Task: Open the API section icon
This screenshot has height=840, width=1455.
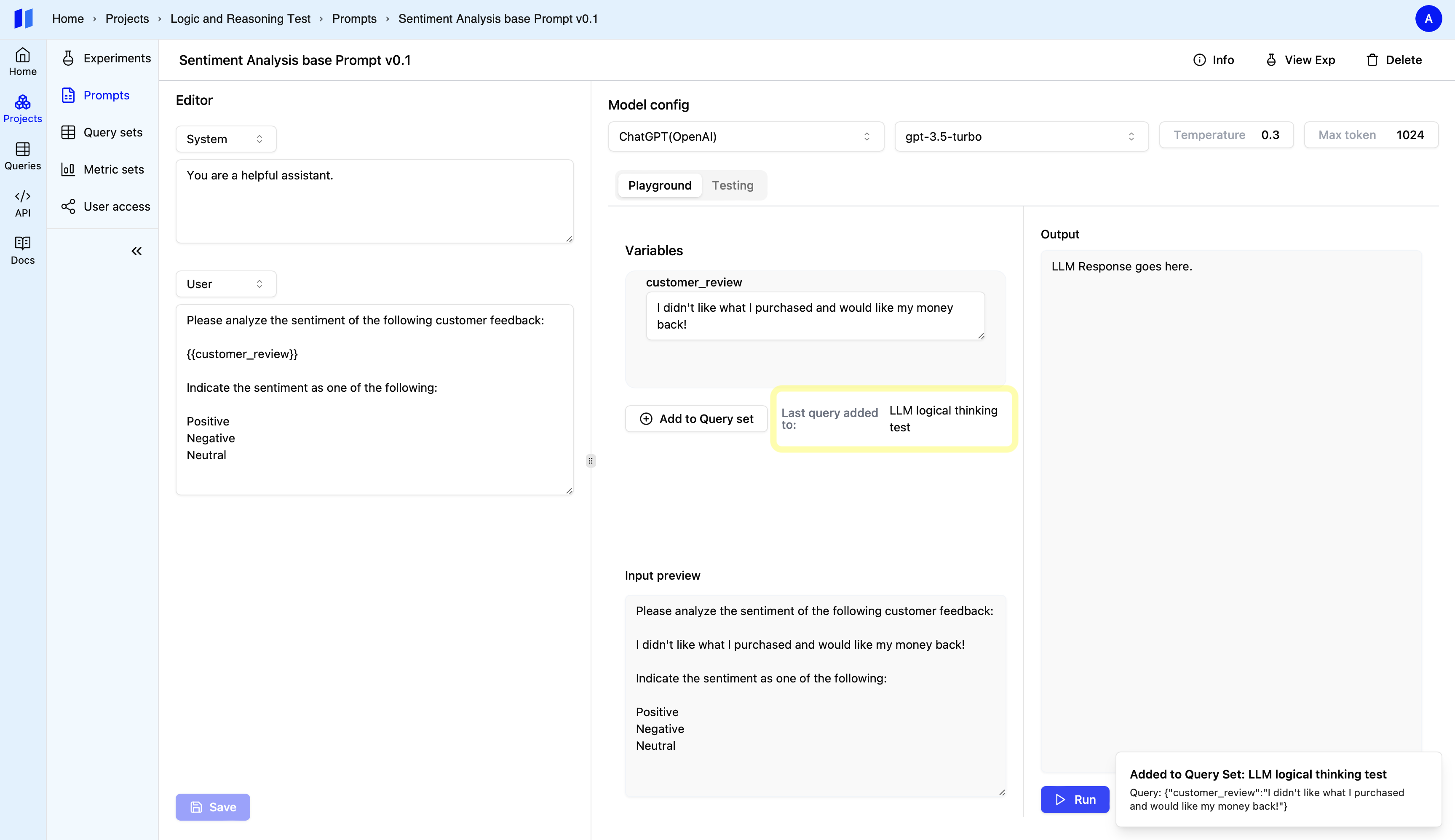Action: click(22, 197)
